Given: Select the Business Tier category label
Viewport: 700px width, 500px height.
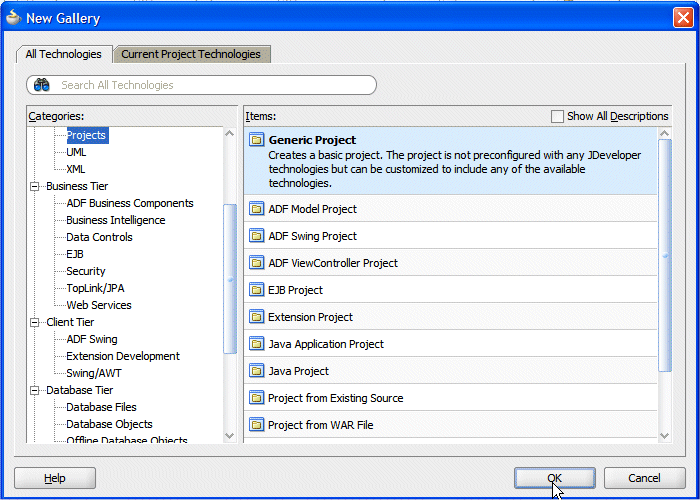Looking at the screenshot, I should [77, 186].
